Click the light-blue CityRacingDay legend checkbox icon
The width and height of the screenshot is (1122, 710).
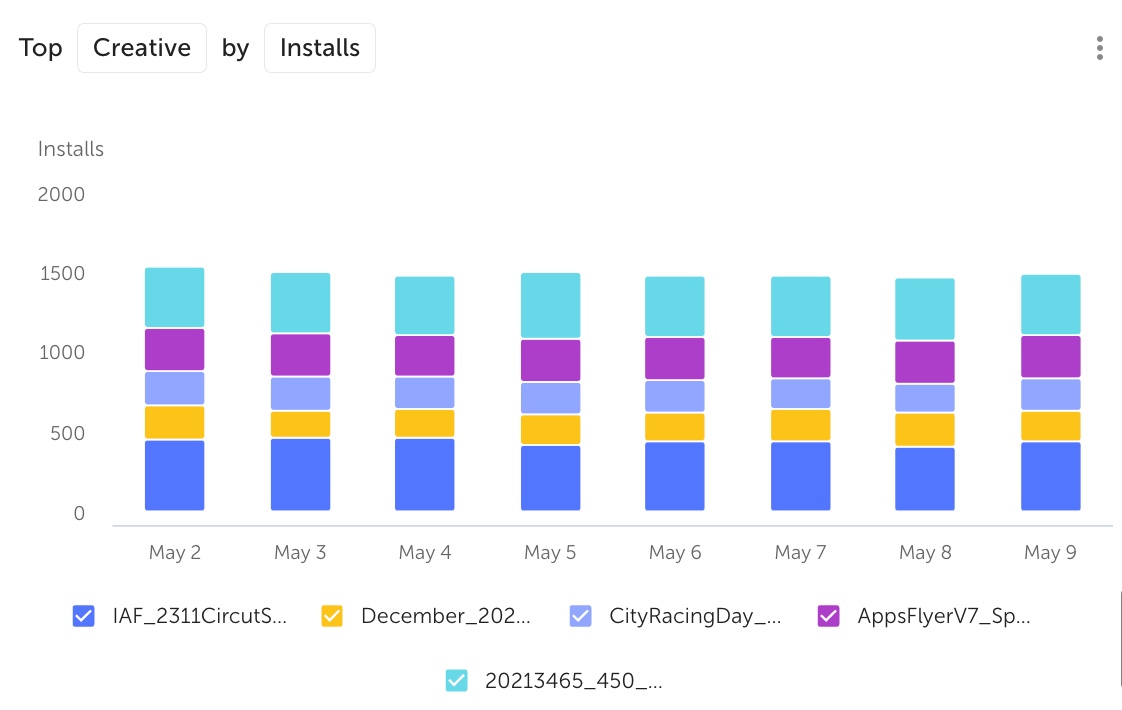tap(580, 616)
